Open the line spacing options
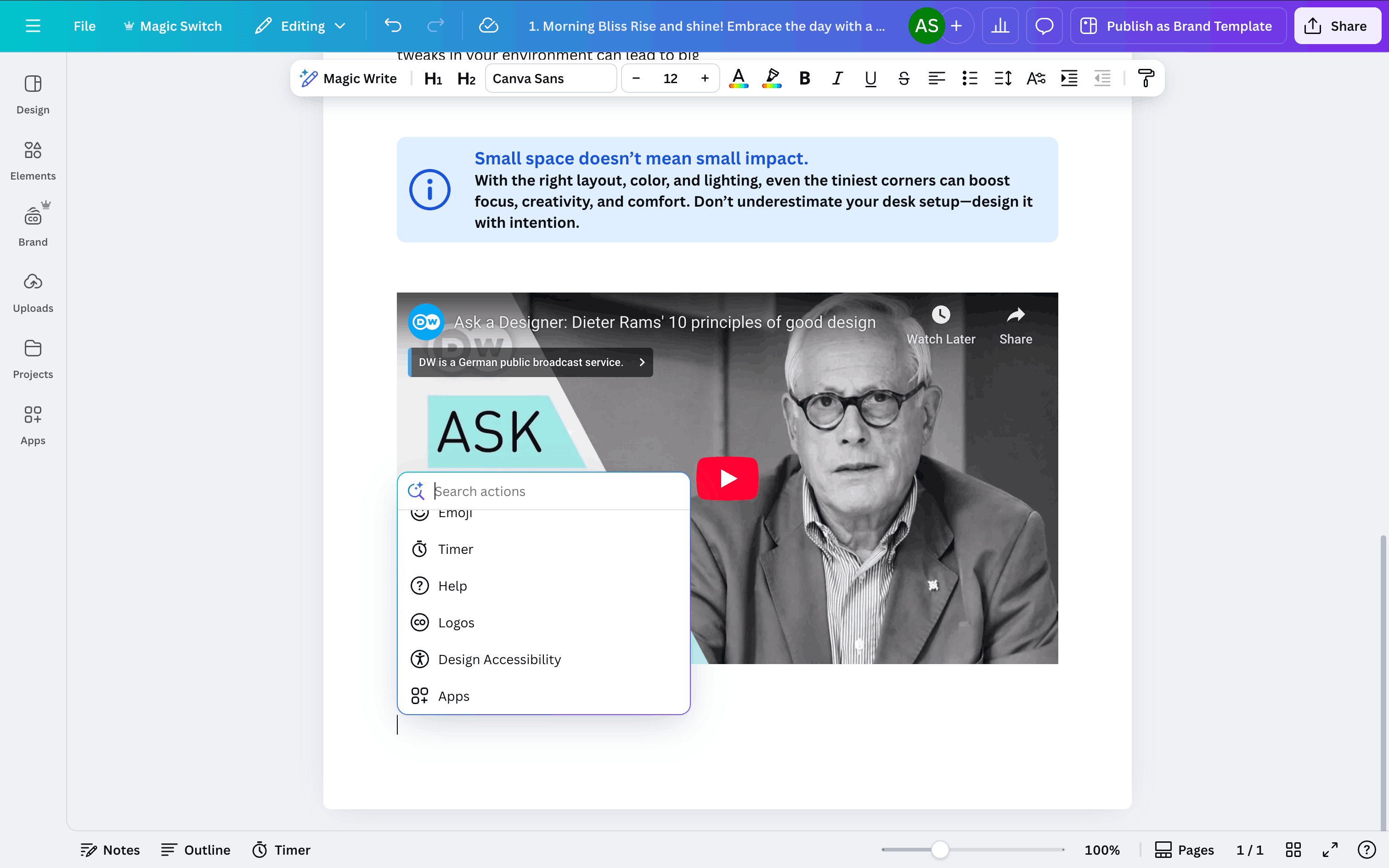 [x=1002, y=78]
